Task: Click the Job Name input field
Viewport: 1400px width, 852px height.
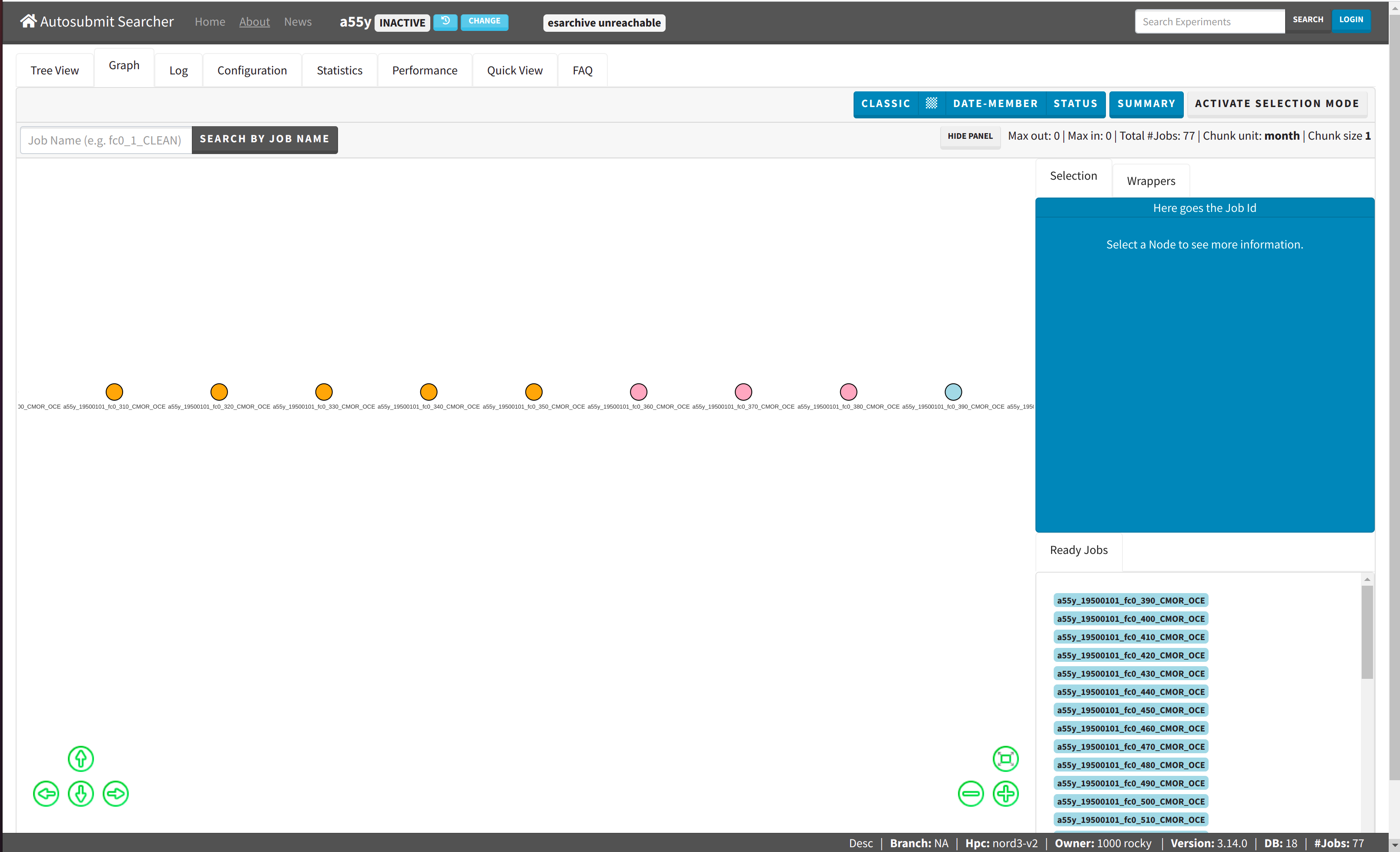Action: [106, 140]
